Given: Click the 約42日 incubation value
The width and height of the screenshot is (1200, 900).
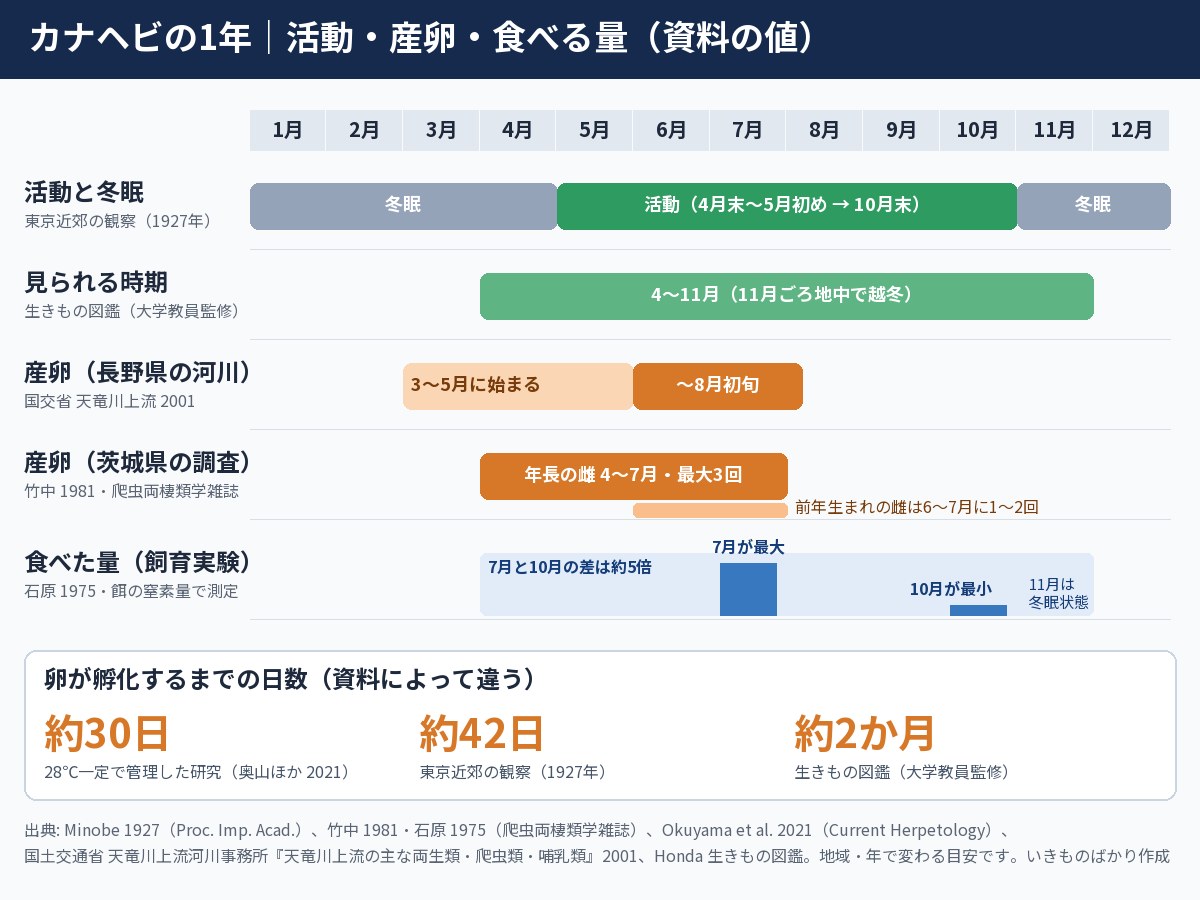Looking at the screenshot, I should 481,733.
